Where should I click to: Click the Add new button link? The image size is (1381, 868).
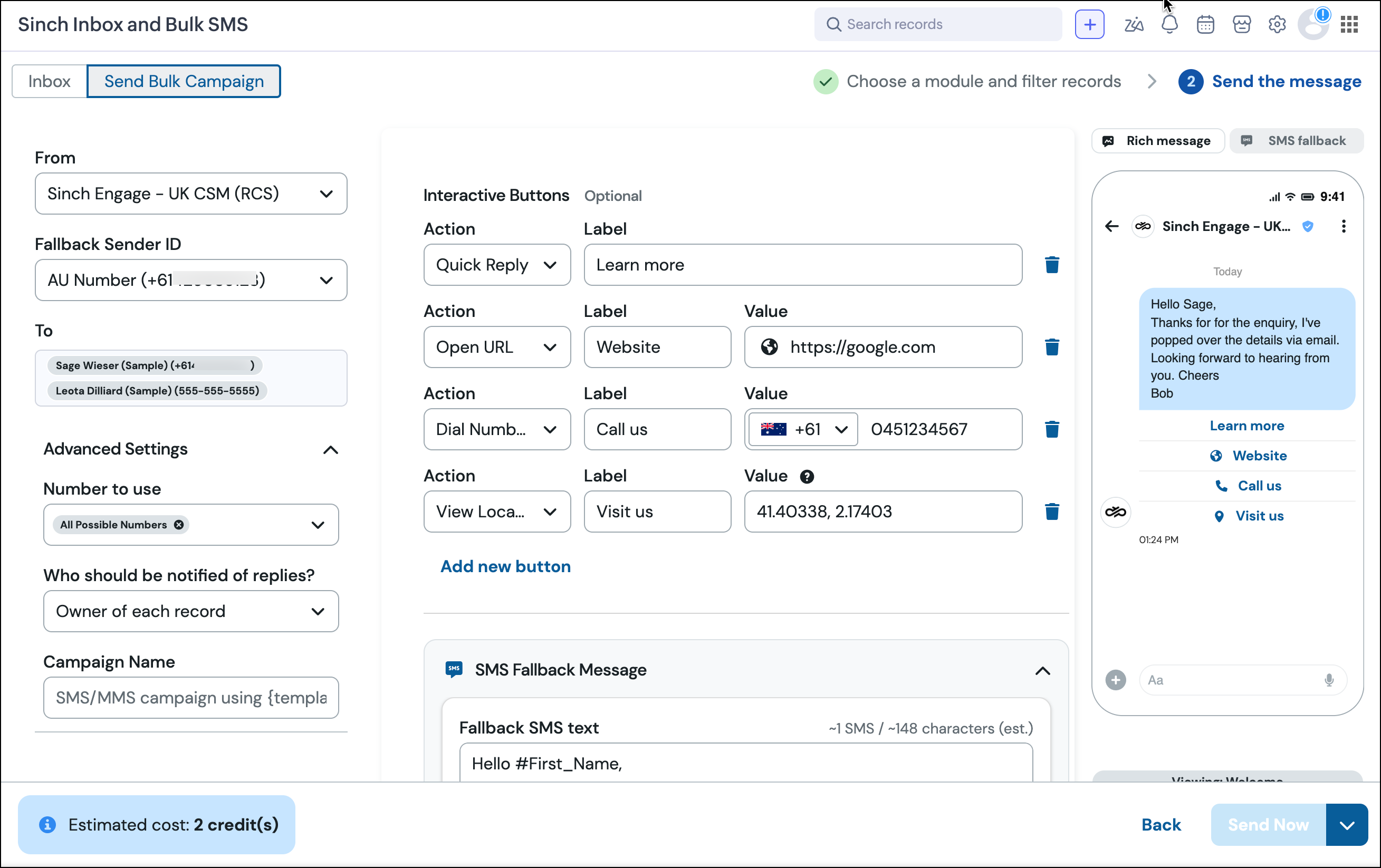coord(505,566)
